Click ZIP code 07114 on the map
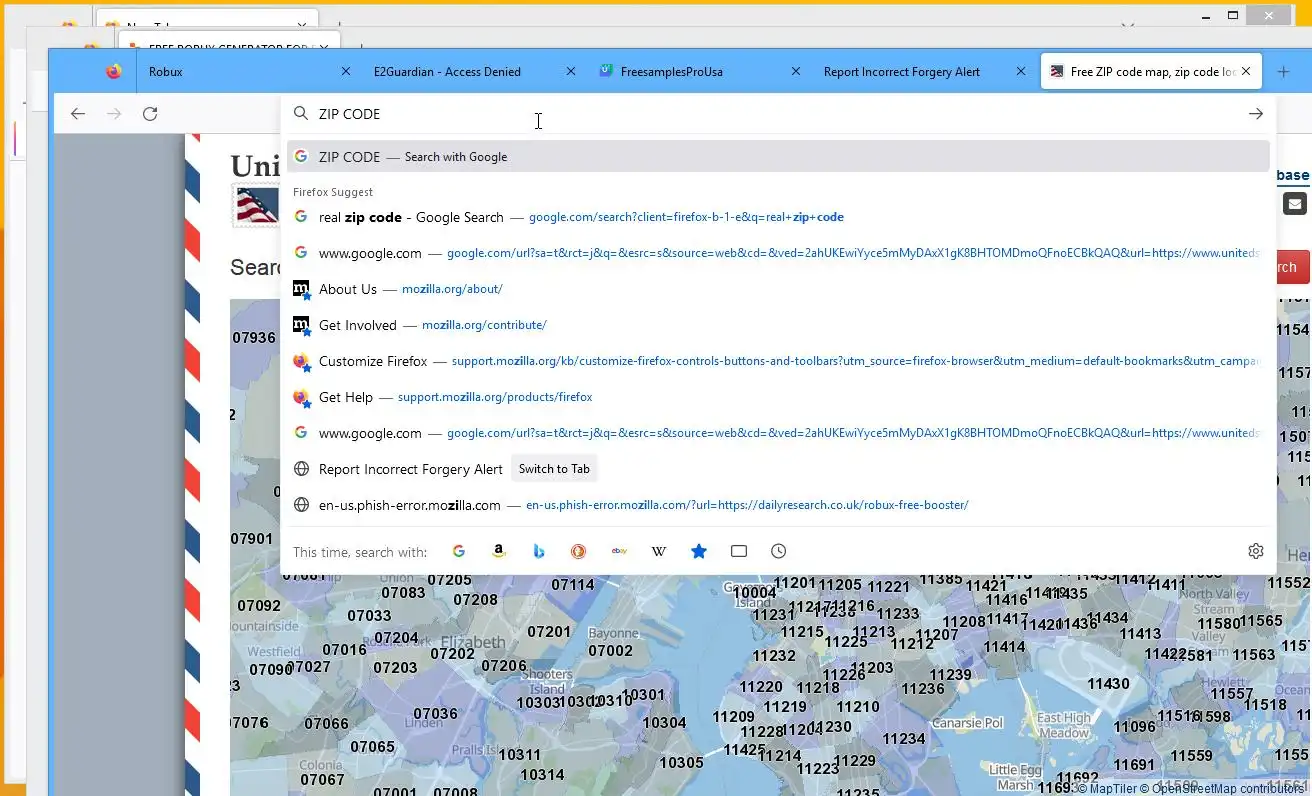1312x796 pixels. tap(573, 585)
